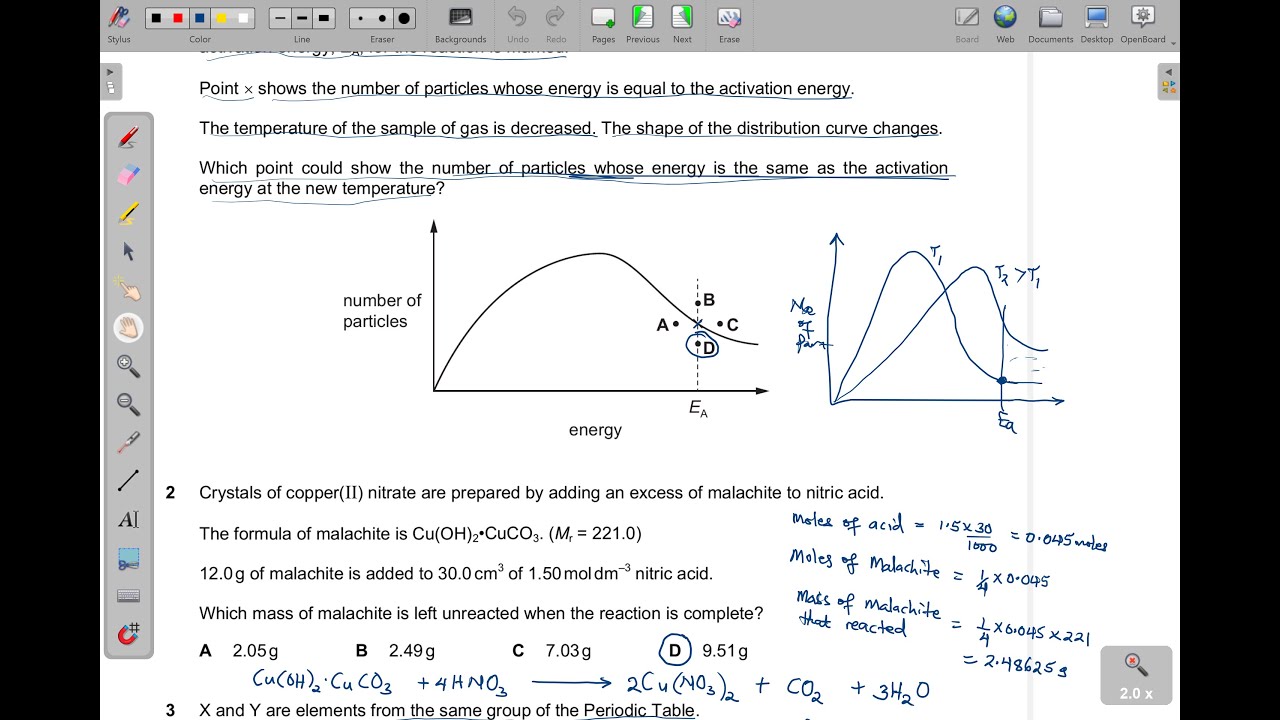
Task: Open the Documents view
Action: (x=1050, y=24)
